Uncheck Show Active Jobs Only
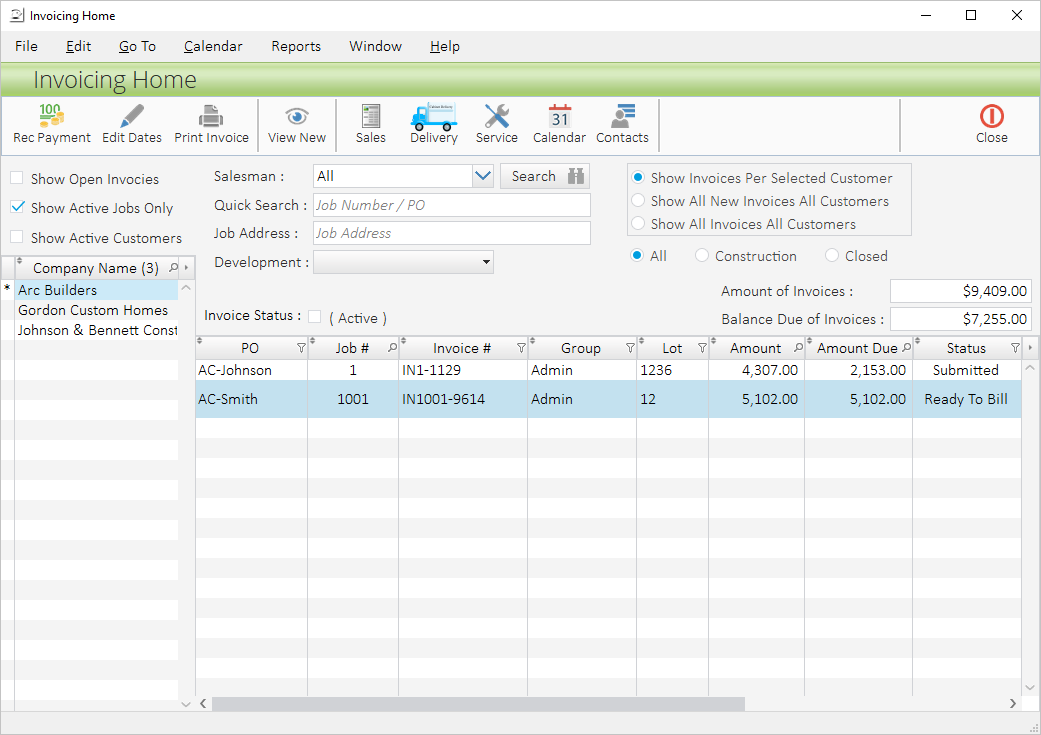Screen dimensions: 1041x735 [17, 208]
